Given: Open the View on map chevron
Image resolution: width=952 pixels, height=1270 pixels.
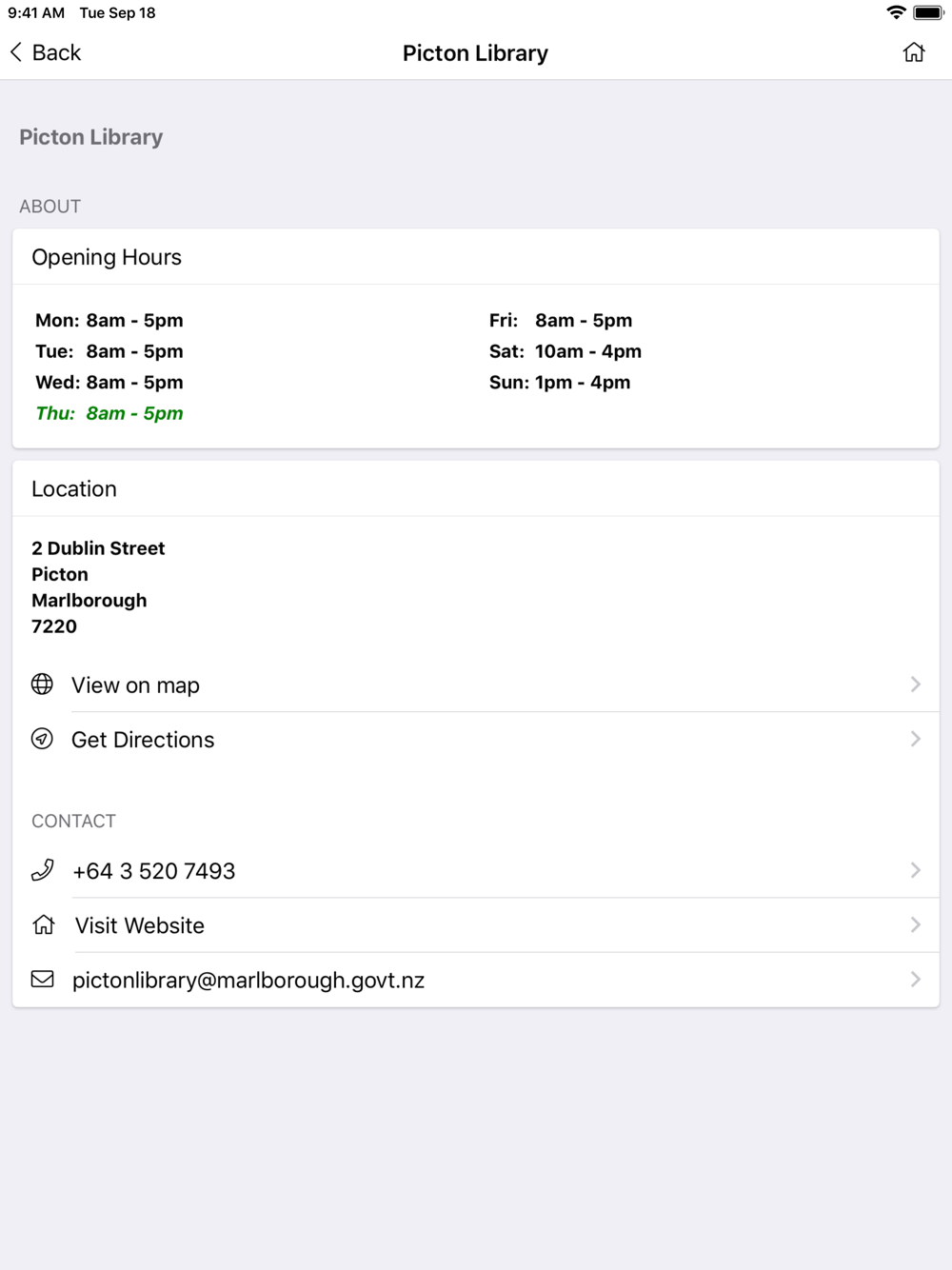Looking at the screenshot, I should [x=916, y=685].
